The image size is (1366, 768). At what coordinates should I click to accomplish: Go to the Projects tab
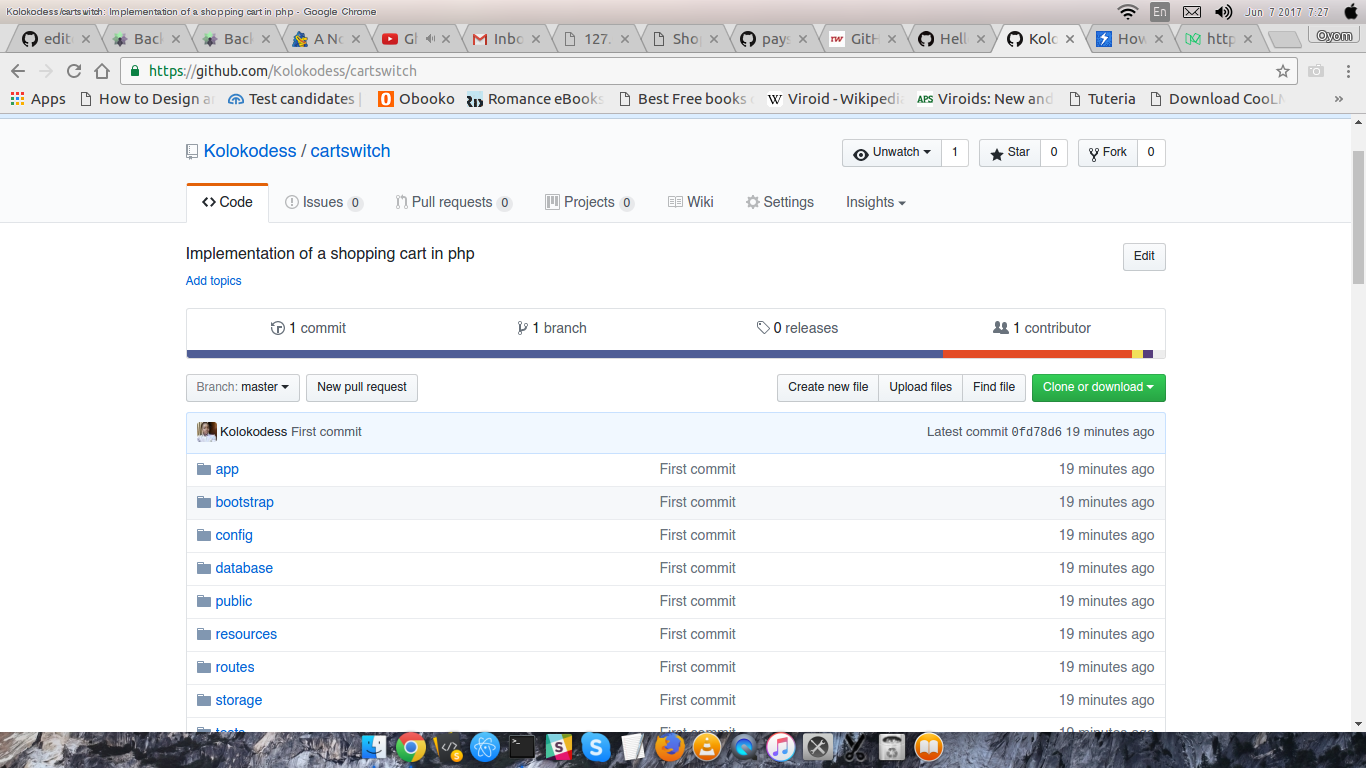[589, 202]
